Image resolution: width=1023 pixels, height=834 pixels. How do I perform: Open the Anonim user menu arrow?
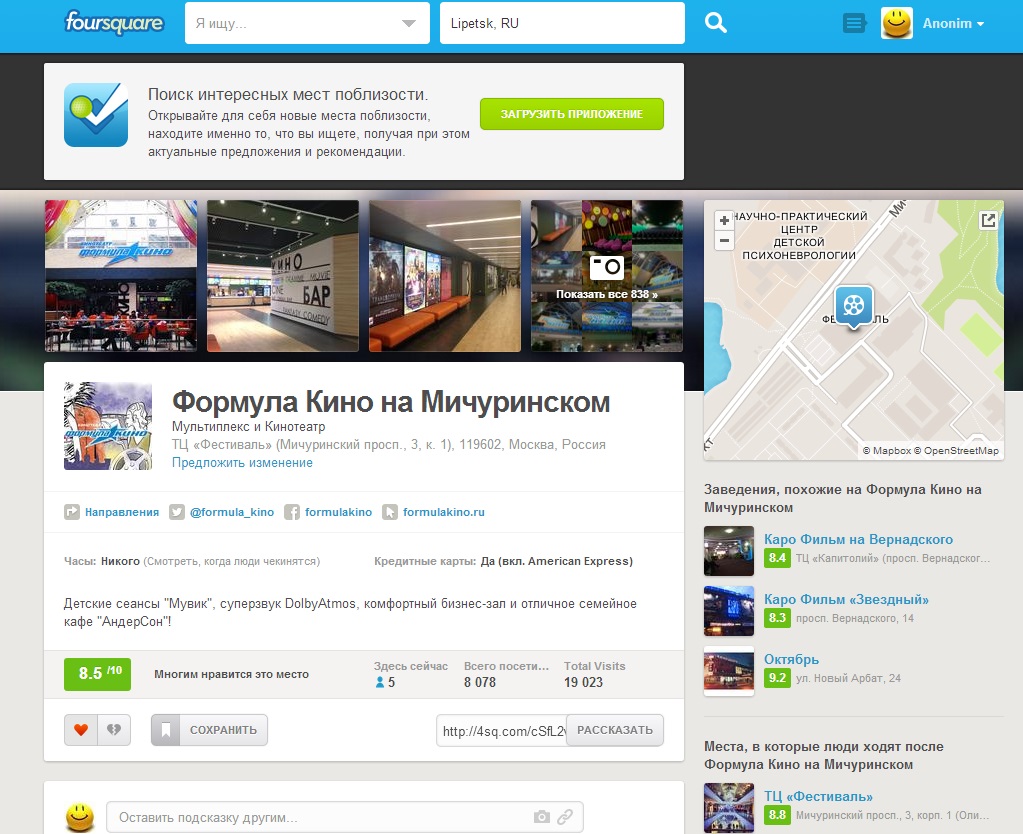point(980,23)
